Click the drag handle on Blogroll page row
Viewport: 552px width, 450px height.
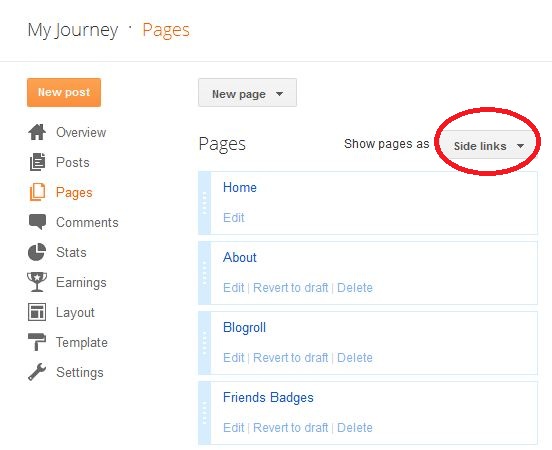[x=205, y=343]
